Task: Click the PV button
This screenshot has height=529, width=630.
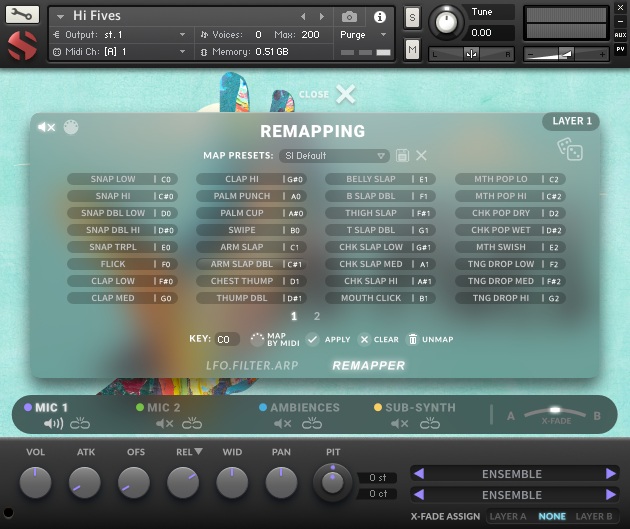Action: click(620, 49)
